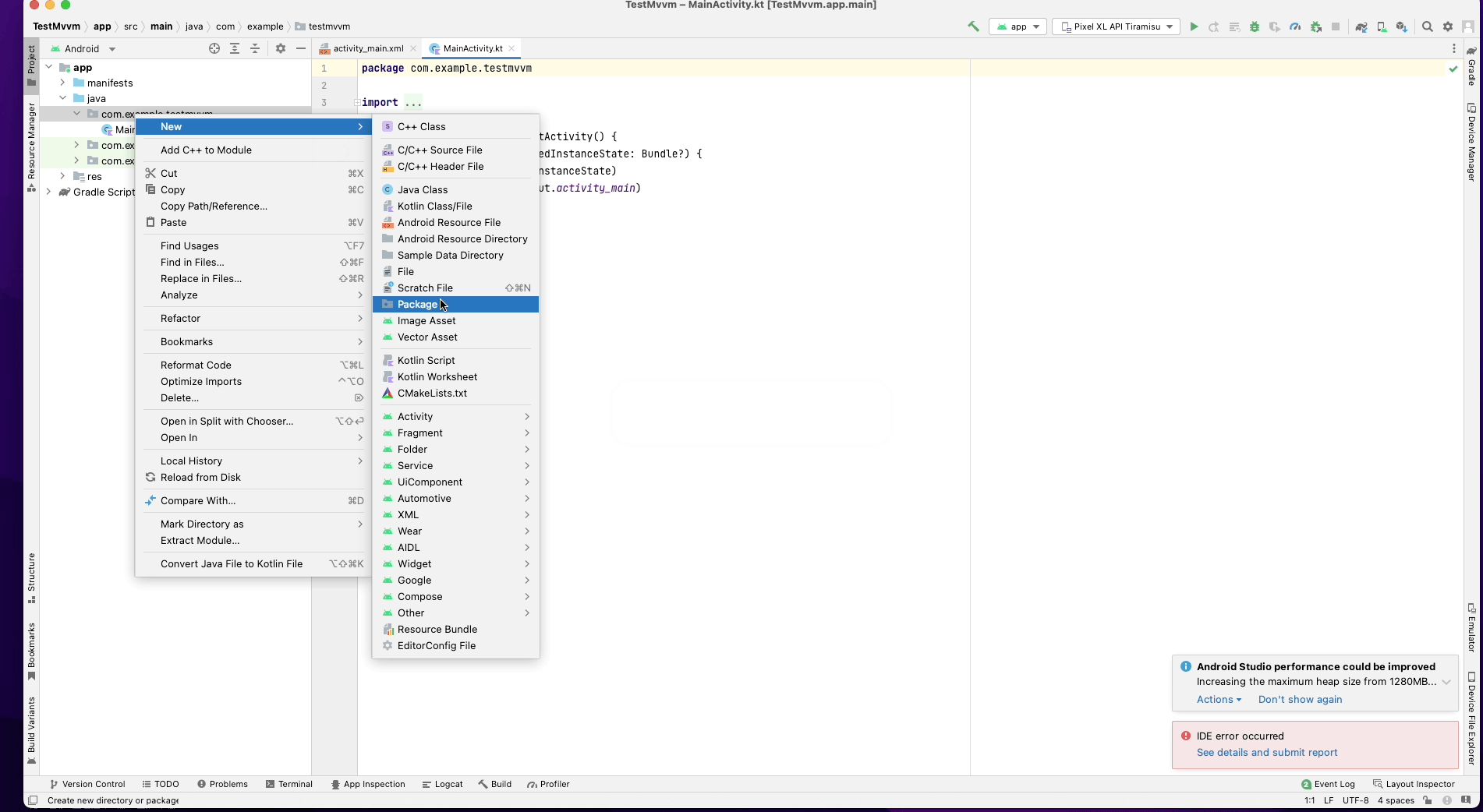Click UTF-8 encoding in status bar
Image resolution: width=1483 pixels, height=812 pixels.
[x=1355, y=800]
